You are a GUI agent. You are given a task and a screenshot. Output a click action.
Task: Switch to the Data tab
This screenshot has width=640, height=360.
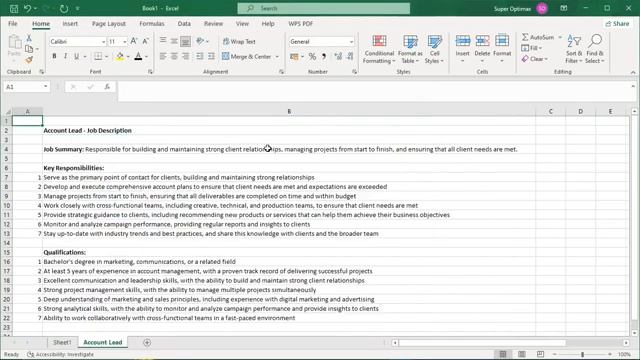(184, 24)
